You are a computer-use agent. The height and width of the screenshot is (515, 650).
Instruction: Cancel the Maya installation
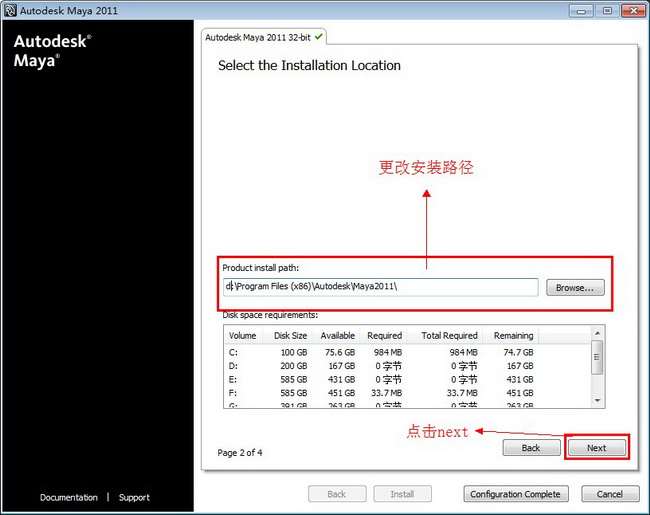(x=610, y=494)
